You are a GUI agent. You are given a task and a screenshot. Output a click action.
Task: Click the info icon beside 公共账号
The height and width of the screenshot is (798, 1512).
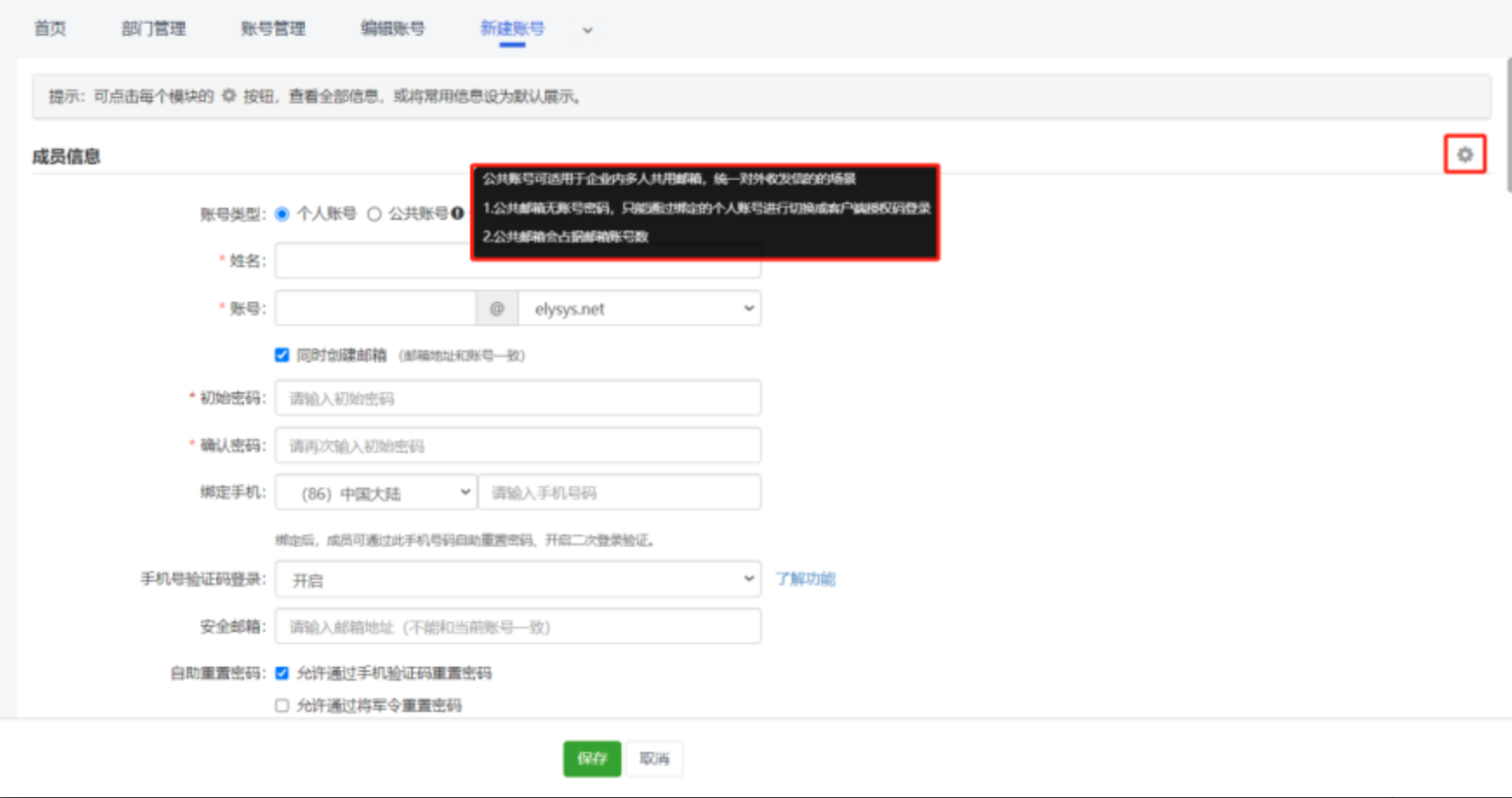pos(457,214)
